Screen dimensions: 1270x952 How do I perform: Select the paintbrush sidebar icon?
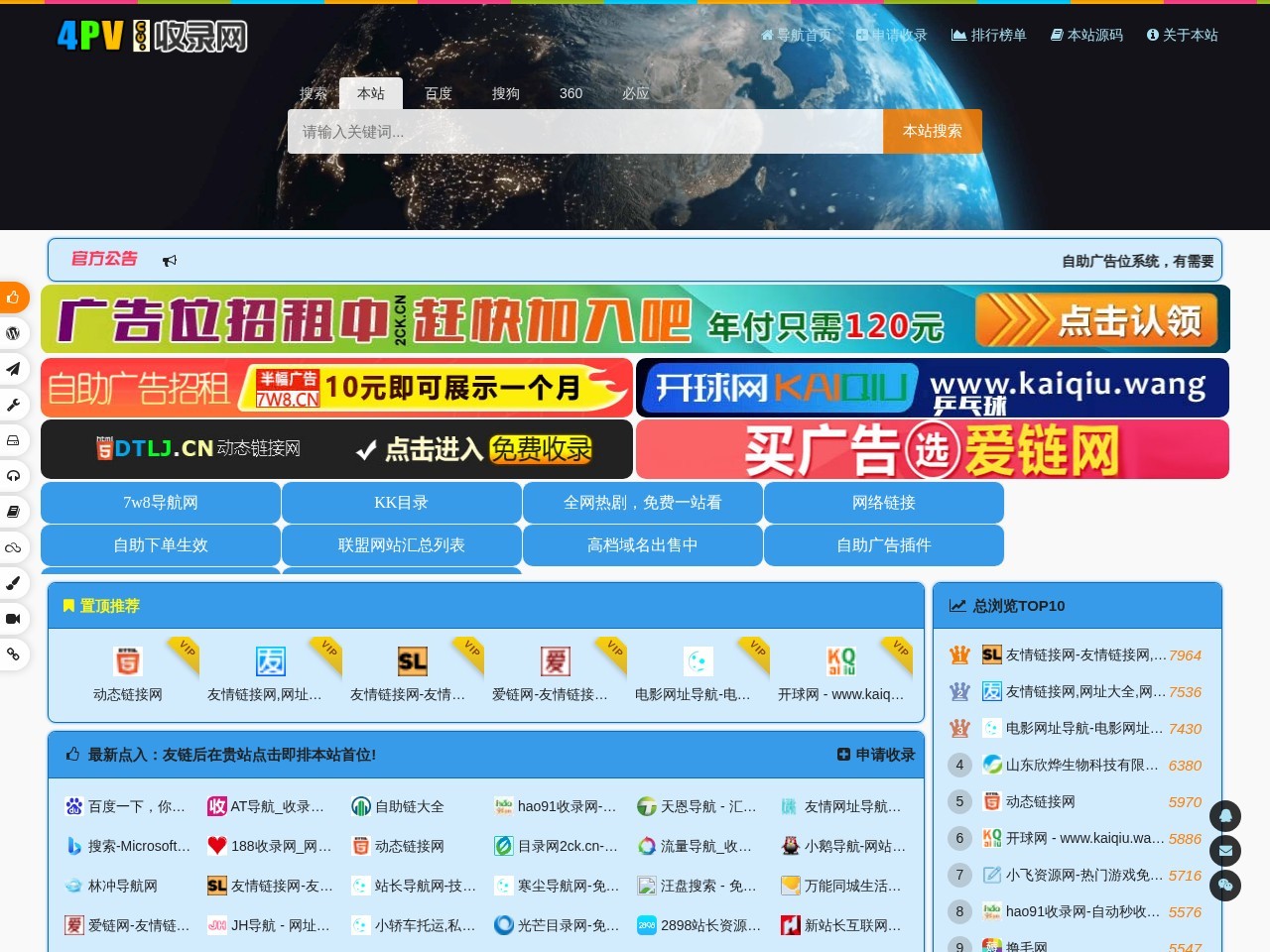click(13, 583)
